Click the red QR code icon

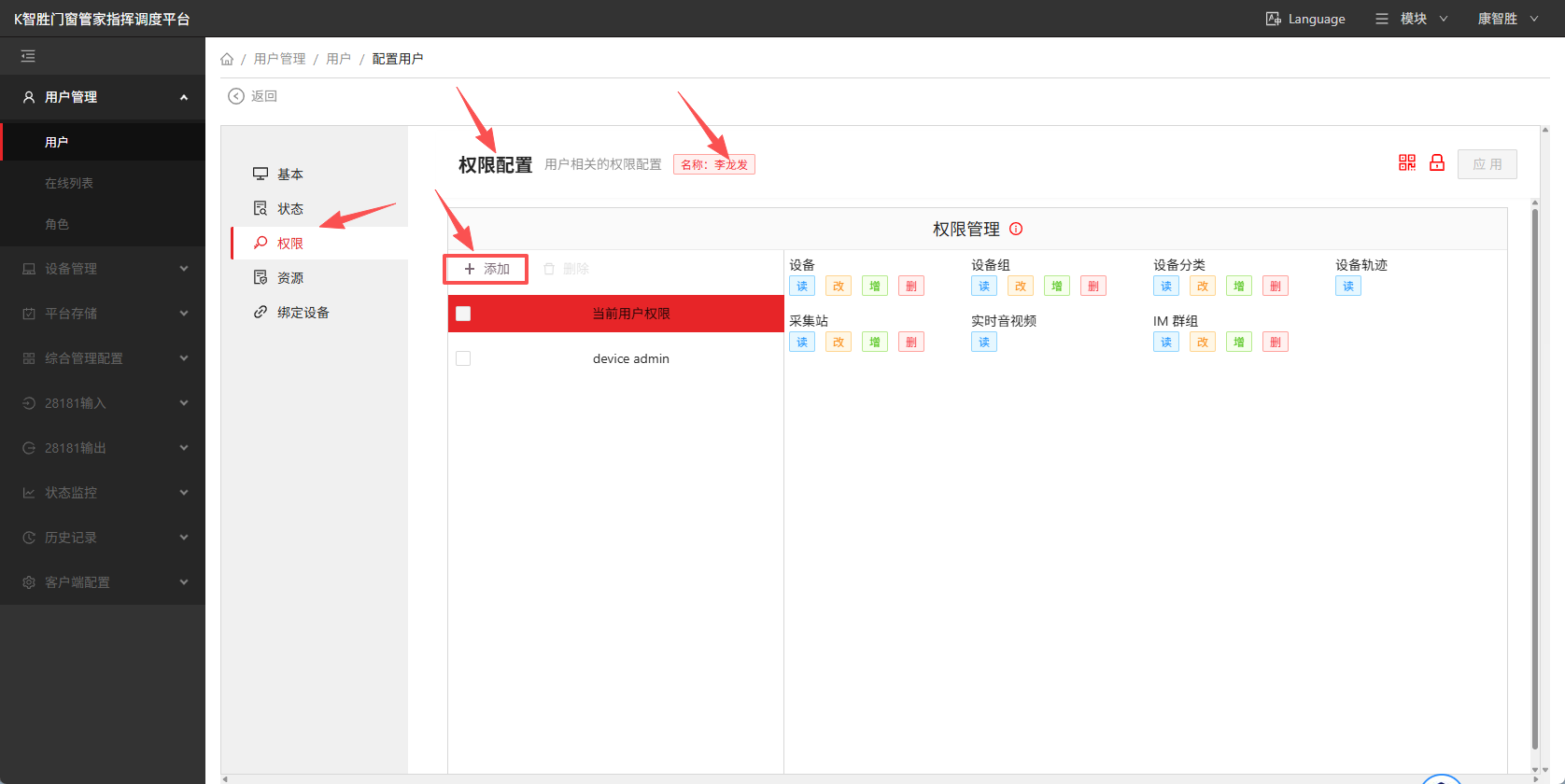pos(1406,163)
